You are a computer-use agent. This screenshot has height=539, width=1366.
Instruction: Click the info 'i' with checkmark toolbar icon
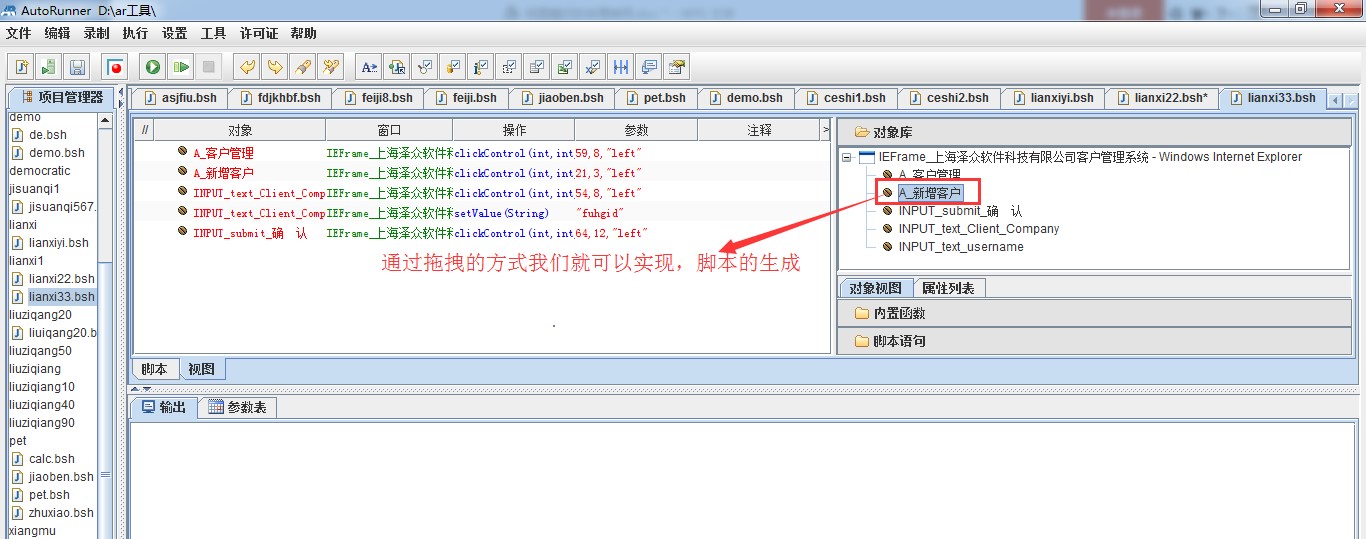(481, 67)
